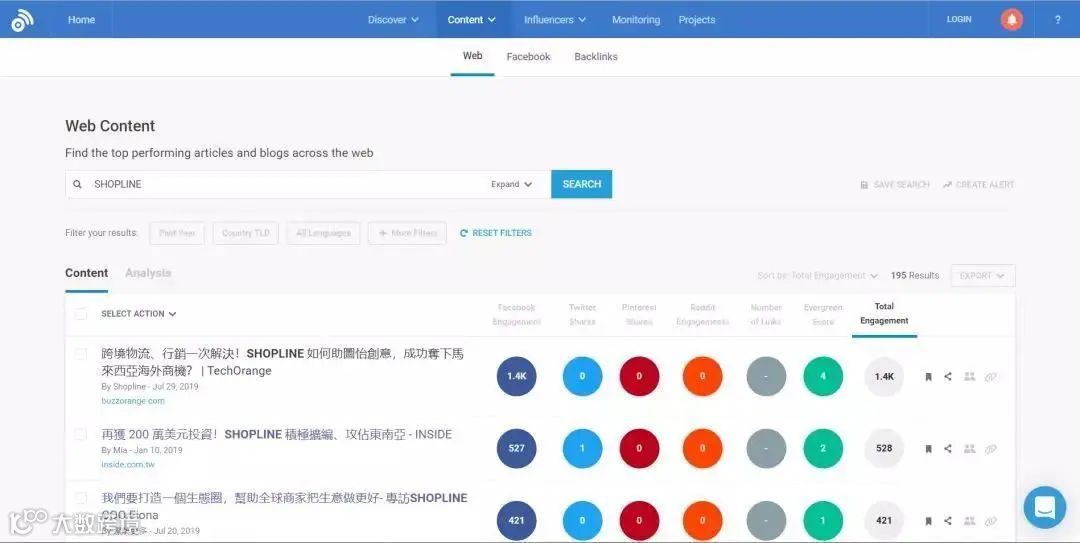This screenshot has height=543, width=1080.
Task: View backlinks of the TechOrange article
Action: [990, 377]
